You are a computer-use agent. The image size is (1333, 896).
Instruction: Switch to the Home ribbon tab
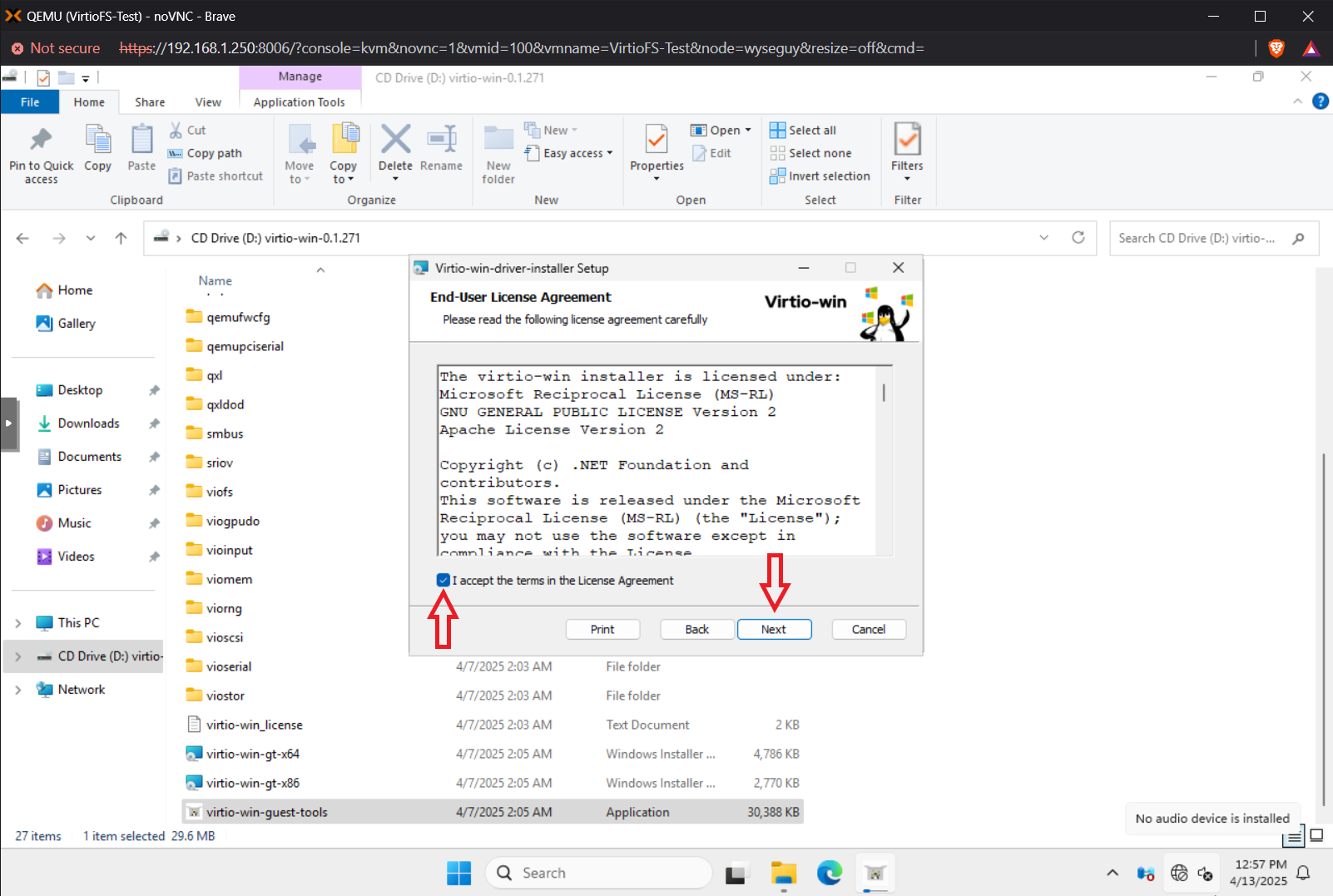click(89, 102)
